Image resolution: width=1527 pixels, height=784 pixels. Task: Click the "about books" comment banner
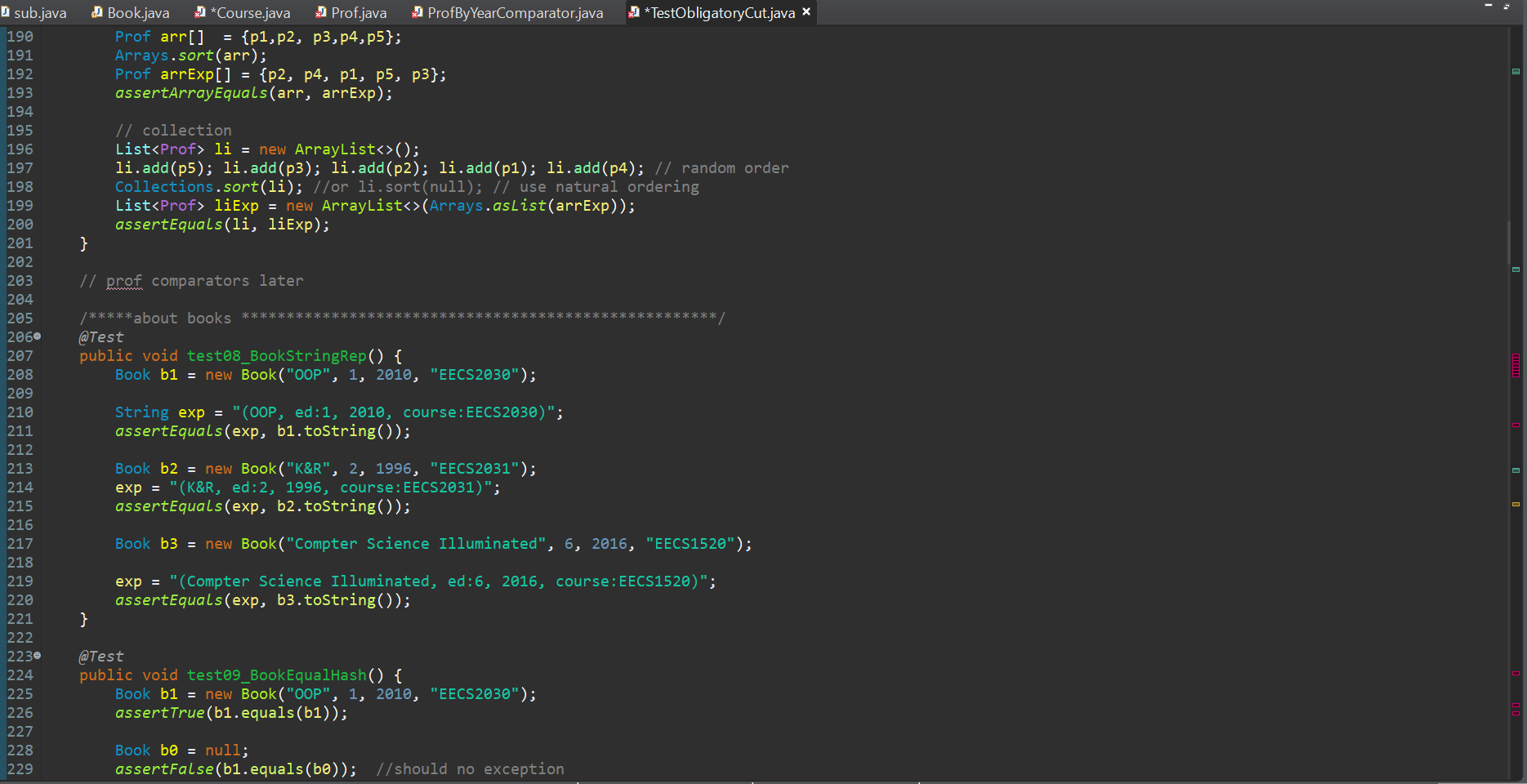click(x=402, y=318)
